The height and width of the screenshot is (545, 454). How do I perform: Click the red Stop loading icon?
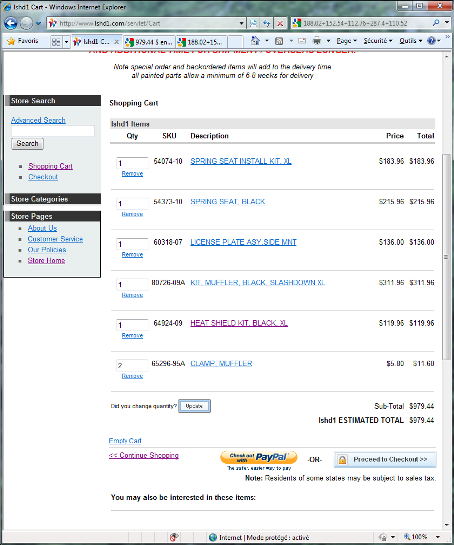coord(280,23)
